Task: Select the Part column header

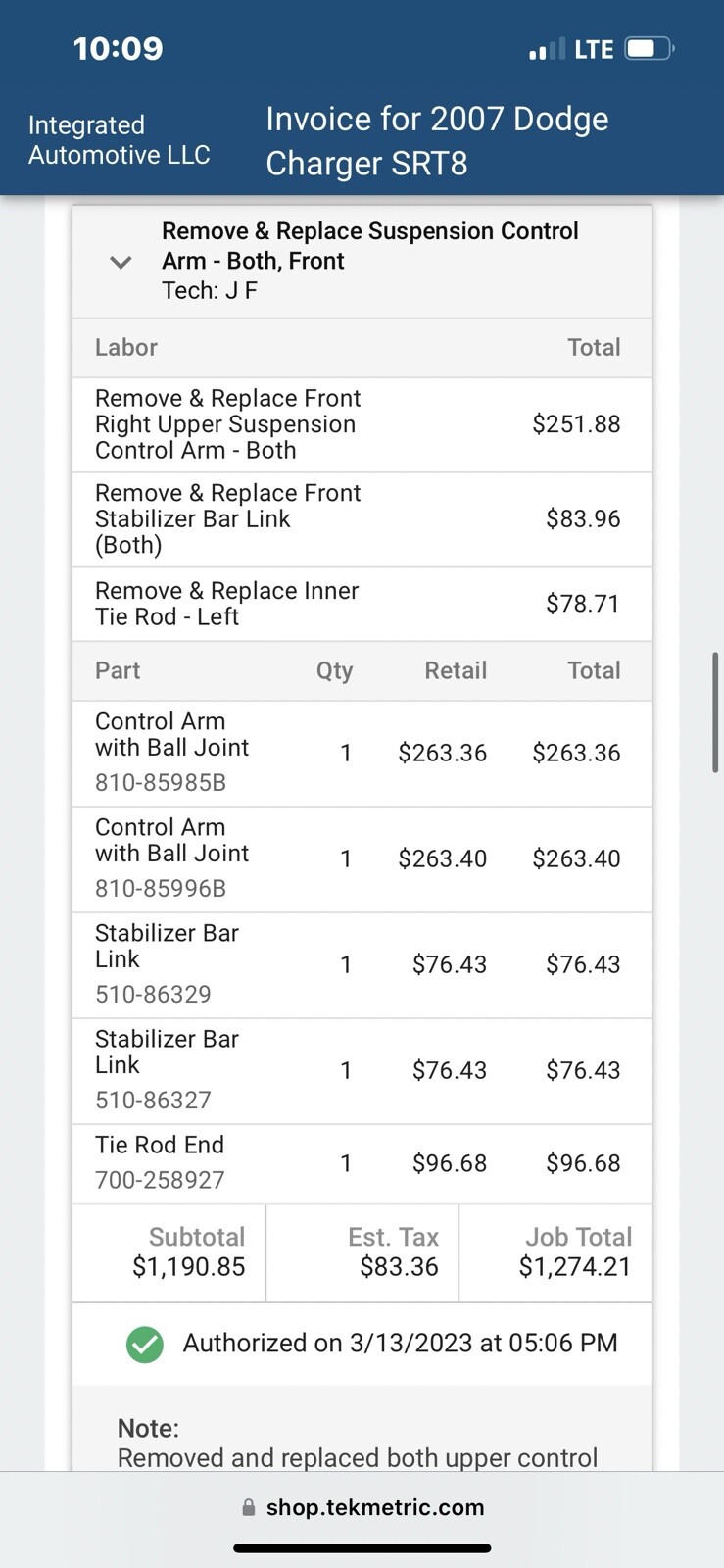Action: click(118, 671)
